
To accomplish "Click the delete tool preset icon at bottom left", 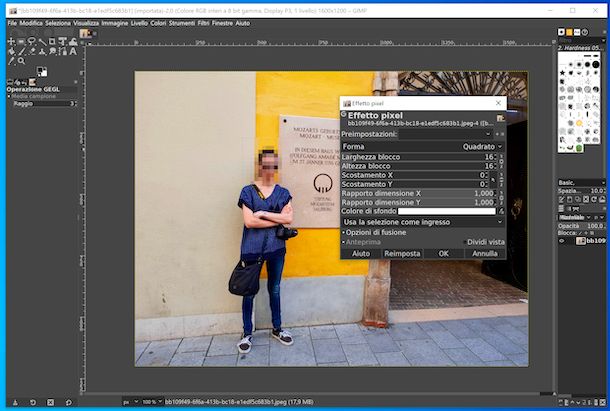I will tap(51, 402).
